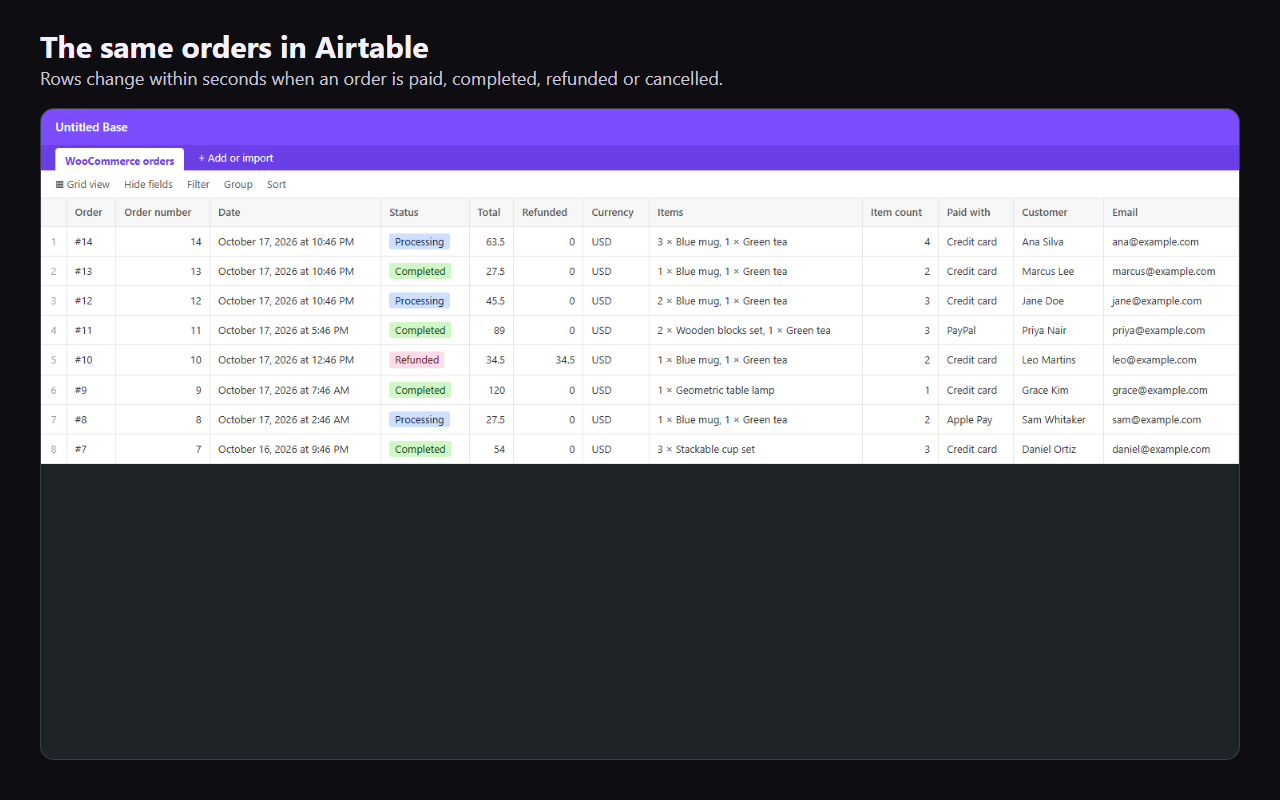Screen dimensions: 1280x800
Task: Click Hide fields in the toolbar
Action: pos(148,185)
